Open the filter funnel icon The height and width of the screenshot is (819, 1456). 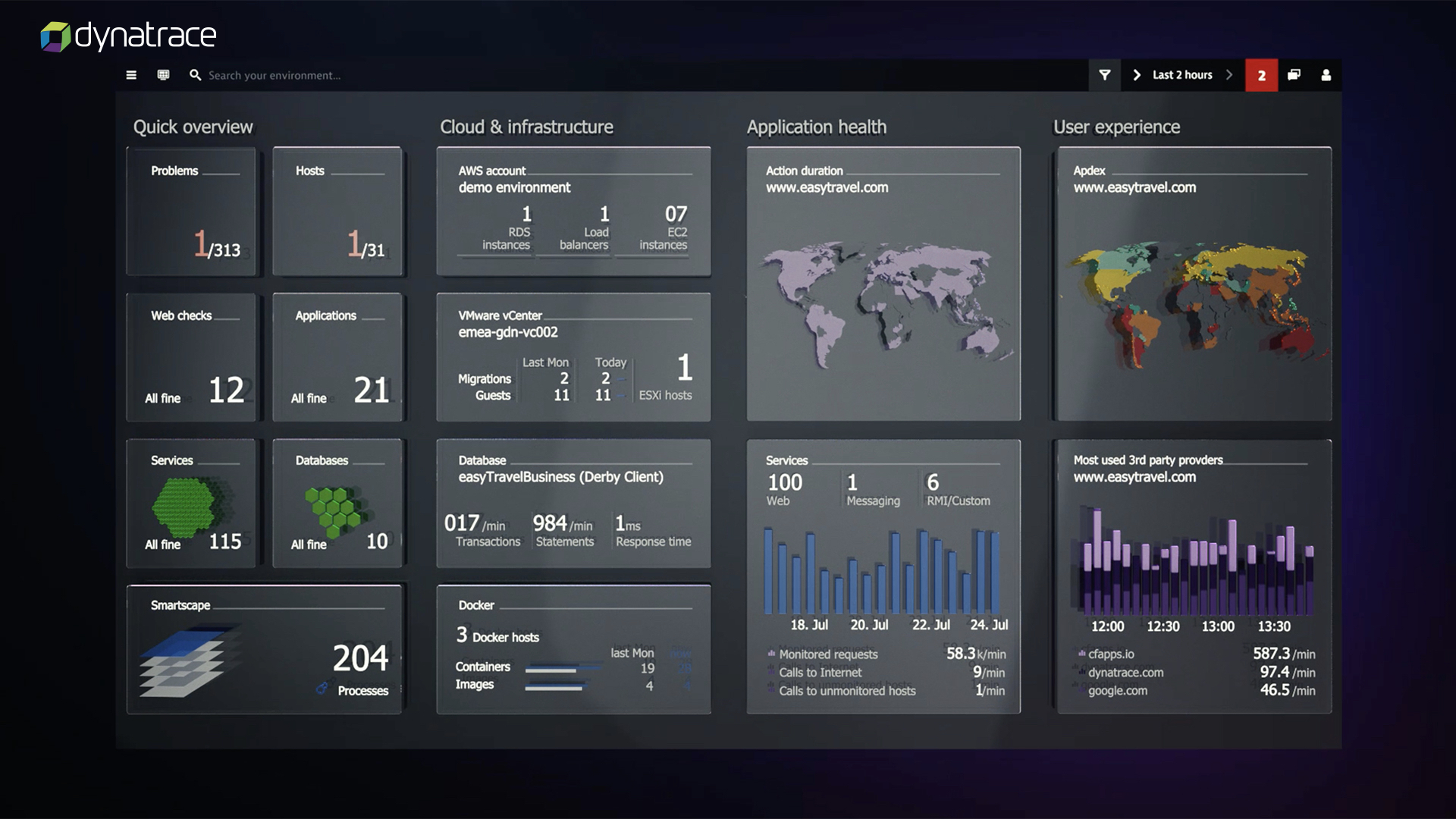pos(1105,75)
